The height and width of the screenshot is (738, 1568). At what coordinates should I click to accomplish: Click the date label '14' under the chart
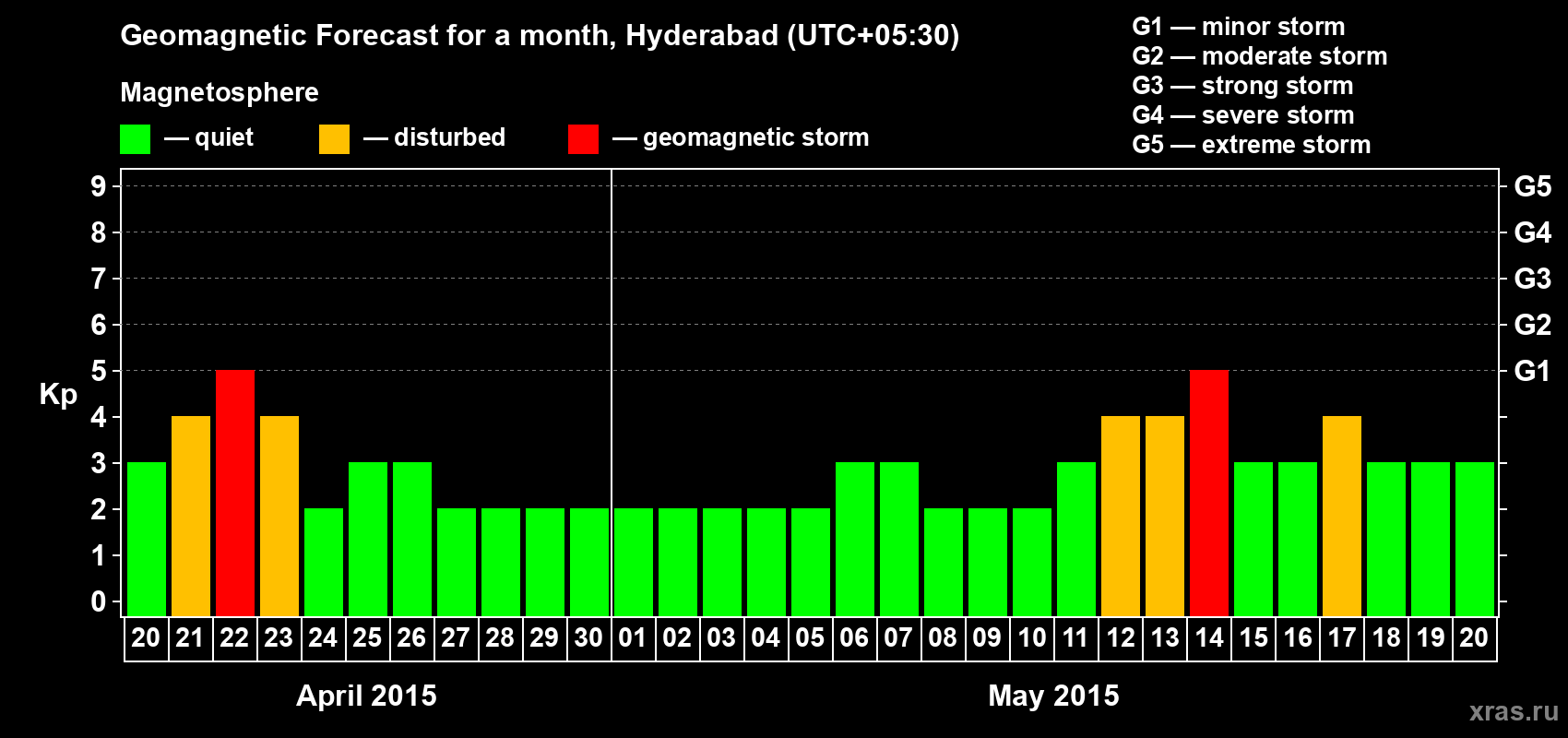click(x=1208, y=637)
